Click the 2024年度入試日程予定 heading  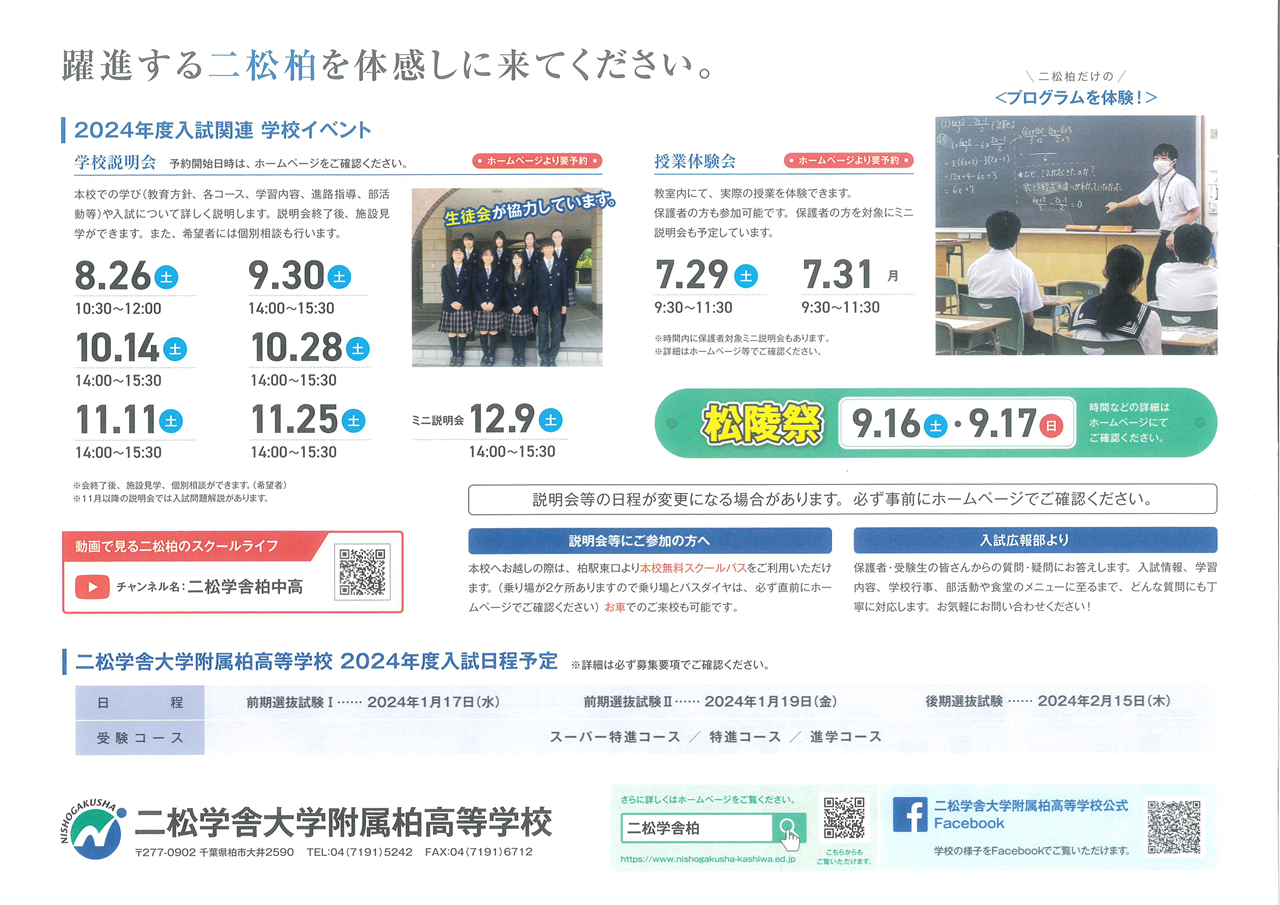click(x=316, y=662)
